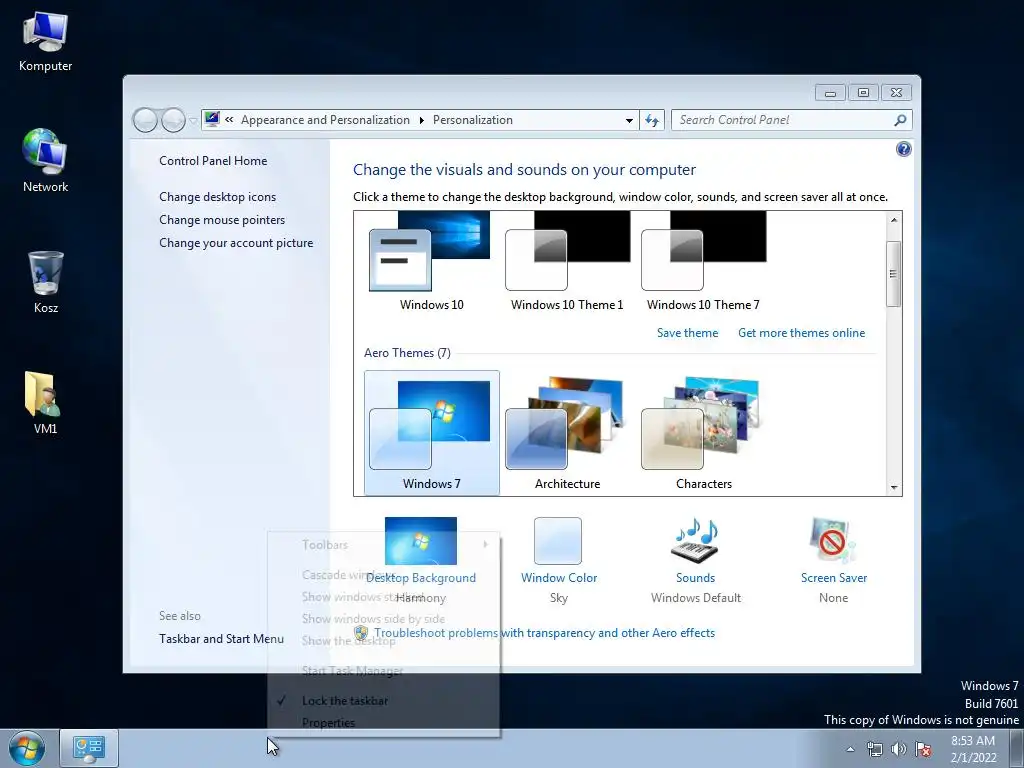
Task: Open the Komputer desktop icon
Action: point(45,42)
